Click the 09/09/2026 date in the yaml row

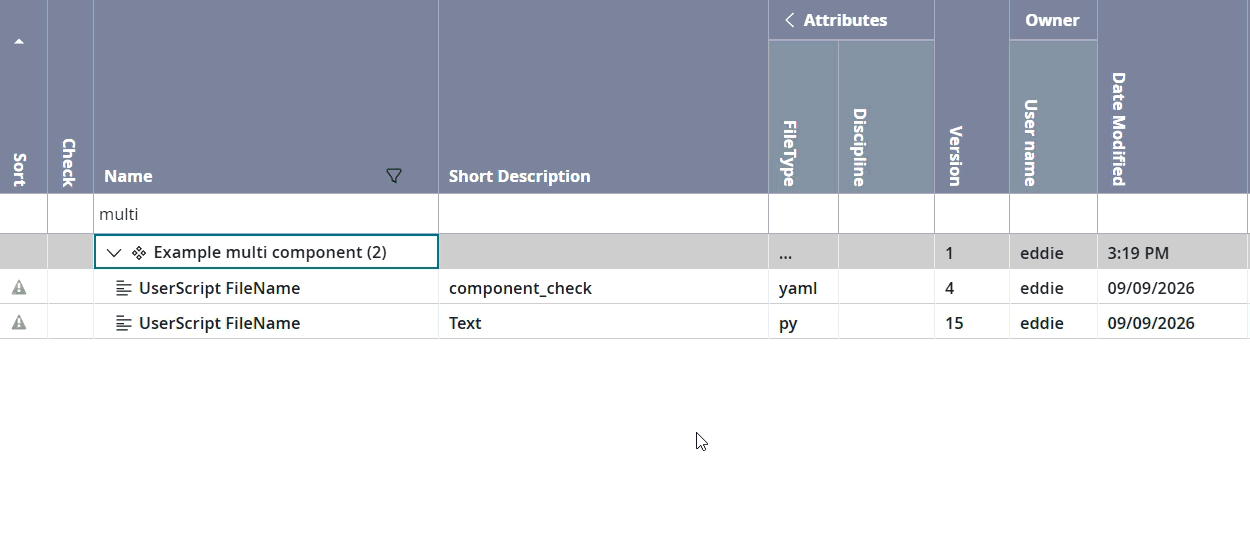click(1173, 288)
